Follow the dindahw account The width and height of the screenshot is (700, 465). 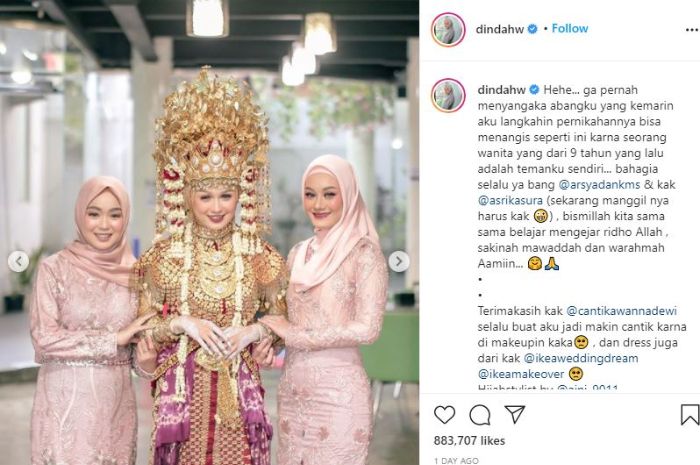coord(570,29)
